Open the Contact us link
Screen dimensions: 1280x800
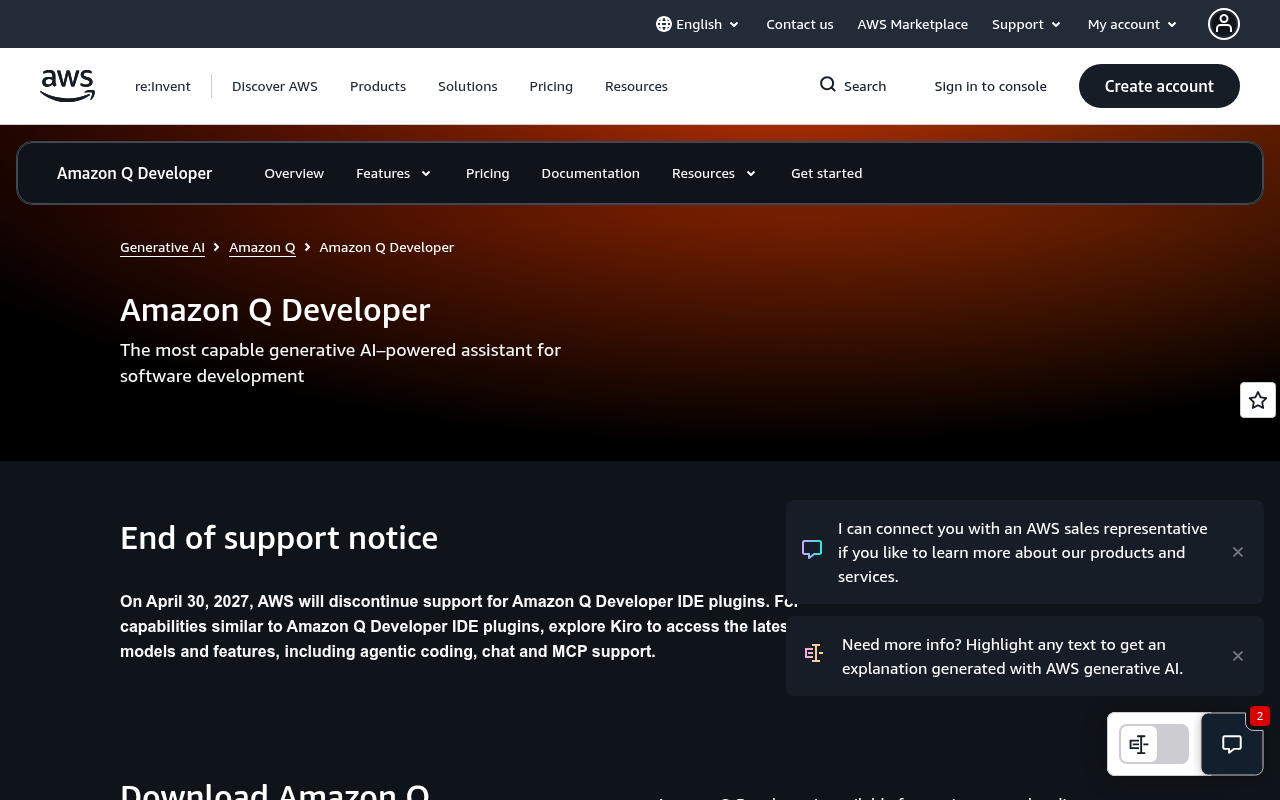800,24
